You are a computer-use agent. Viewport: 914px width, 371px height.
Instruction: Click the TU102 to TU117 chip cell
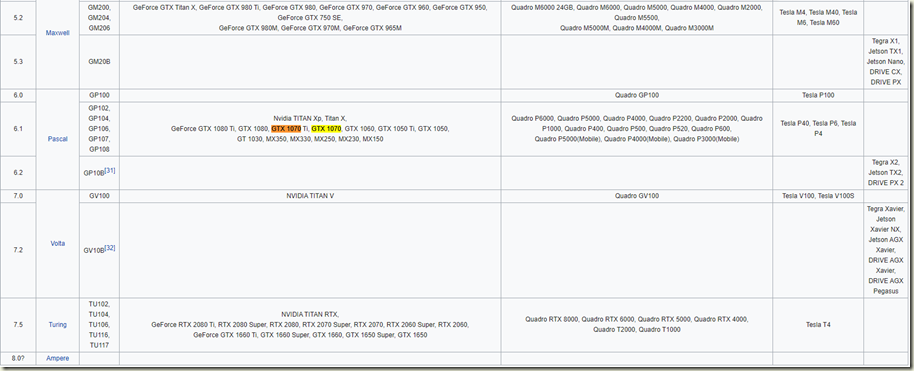[x=99, y=324]
